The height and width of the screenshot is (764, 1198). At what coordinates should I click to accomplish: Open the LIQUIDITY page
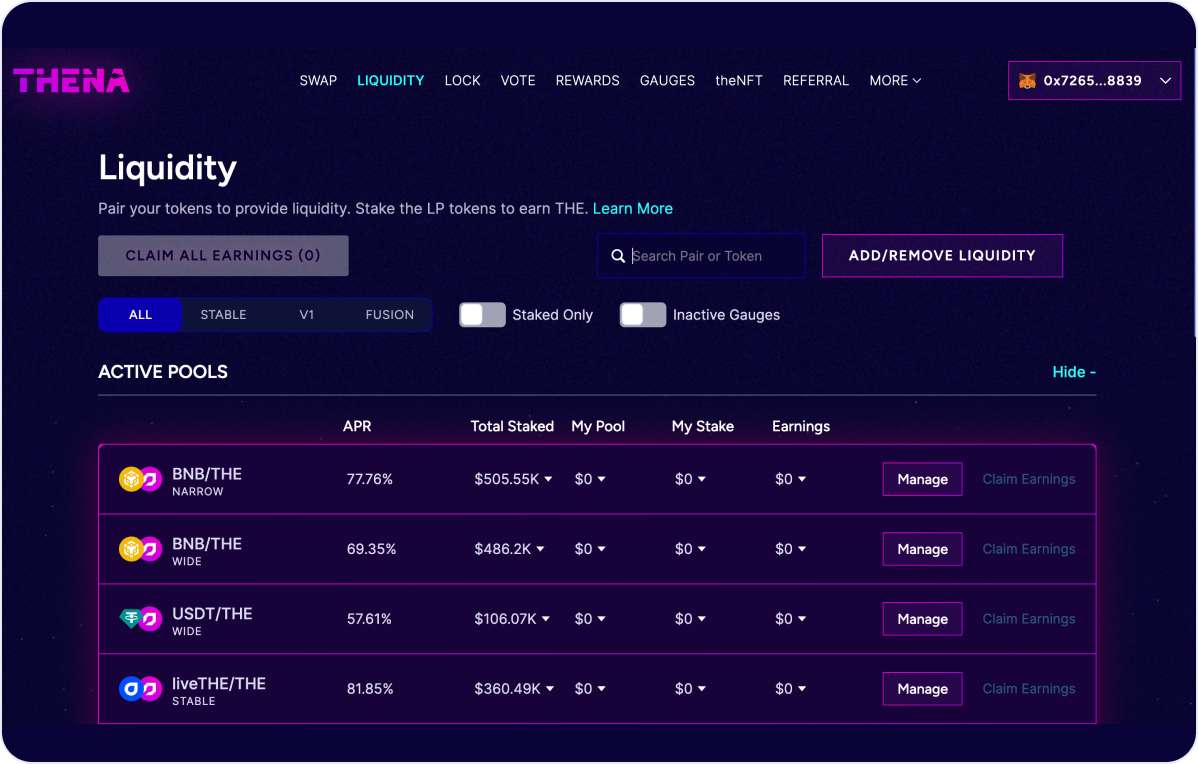[x=390, y=80]
